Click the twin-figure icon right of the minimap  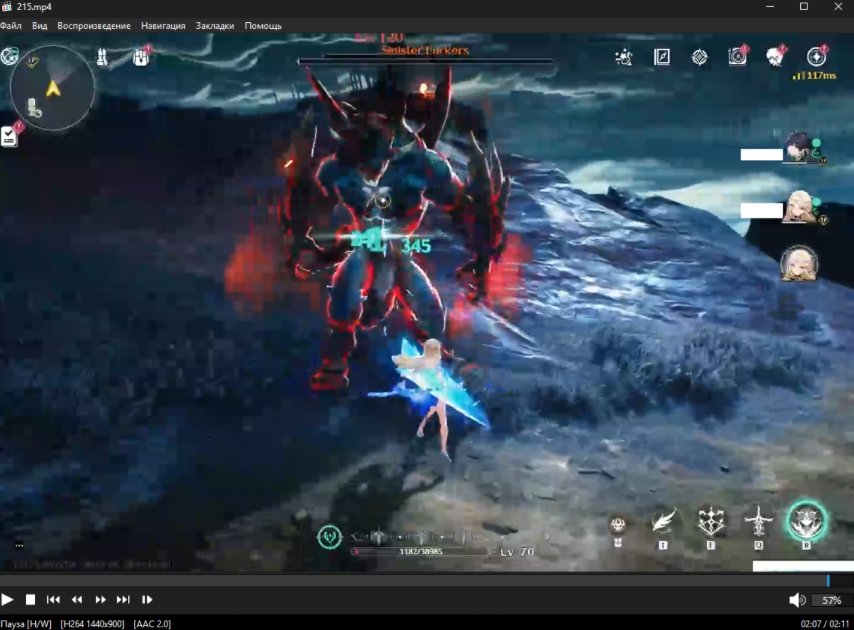pos(102,57)
